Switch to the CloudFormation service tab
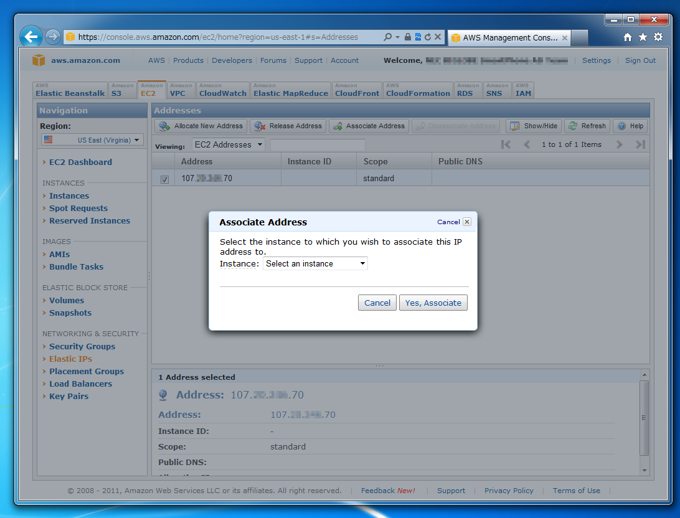 pos(418,90)
